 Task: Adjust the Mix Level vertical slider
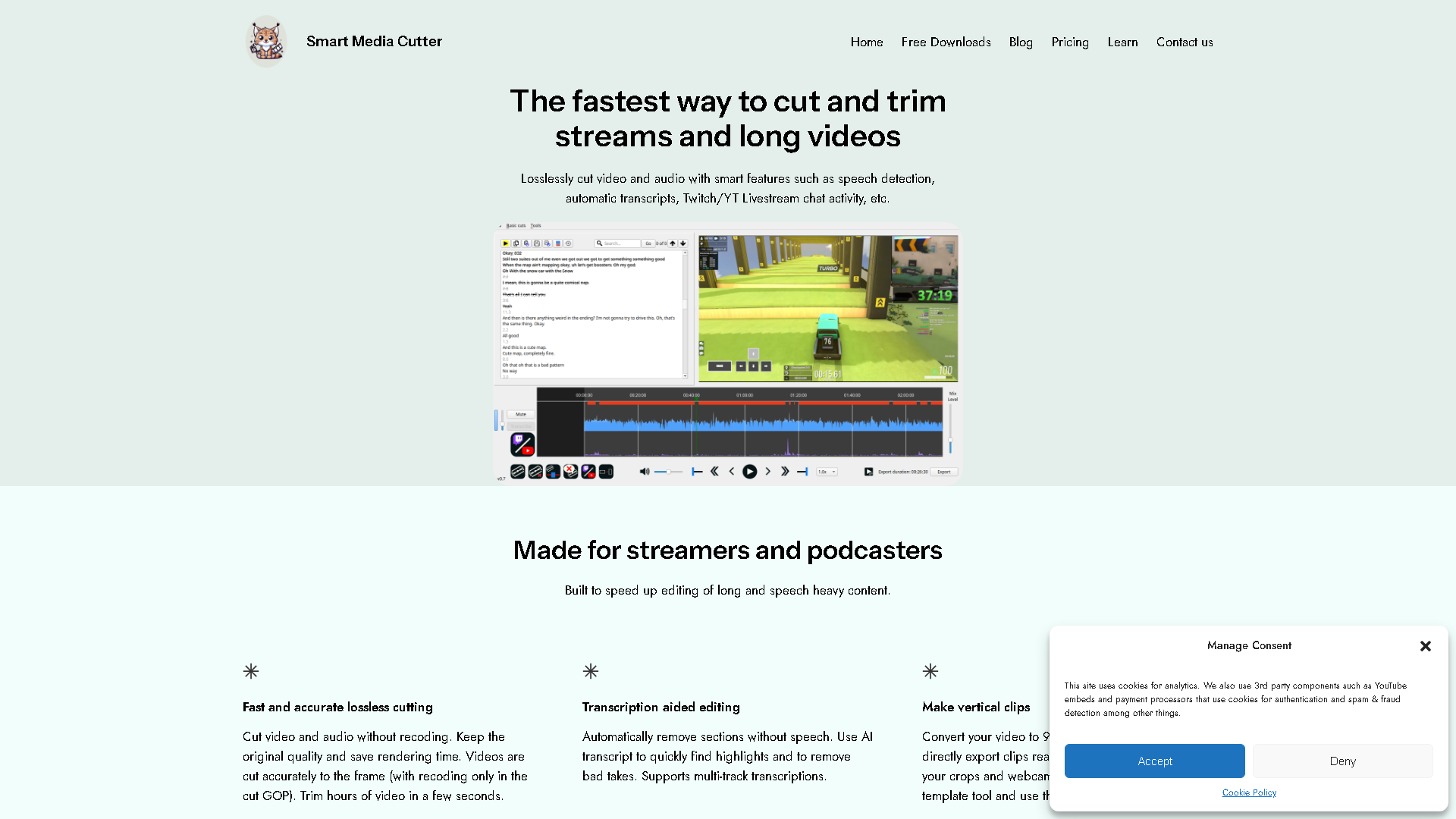(x=950, y=428)
